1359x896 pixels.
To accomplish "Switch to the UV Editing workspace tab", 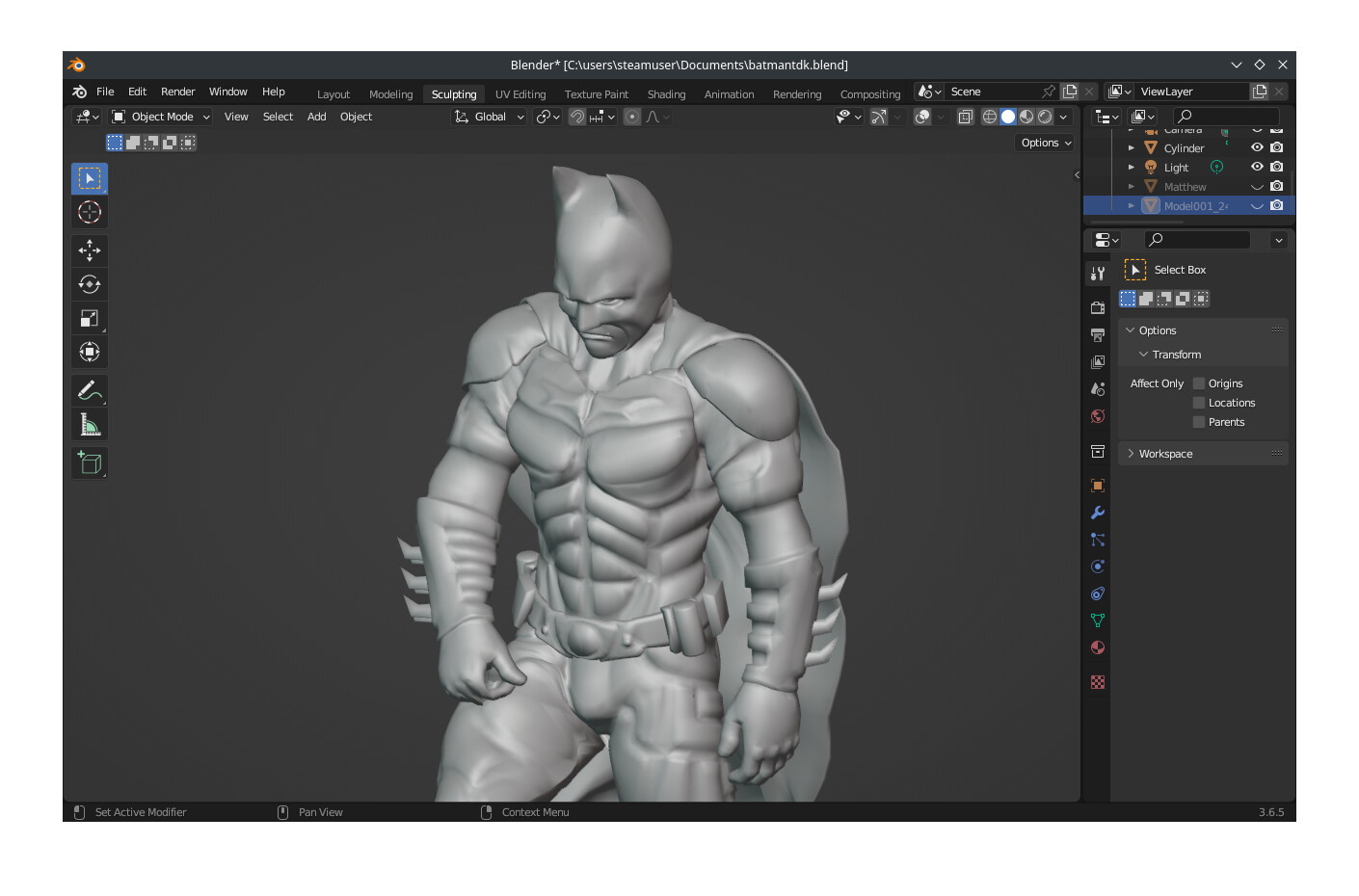I will pos(520,94).
